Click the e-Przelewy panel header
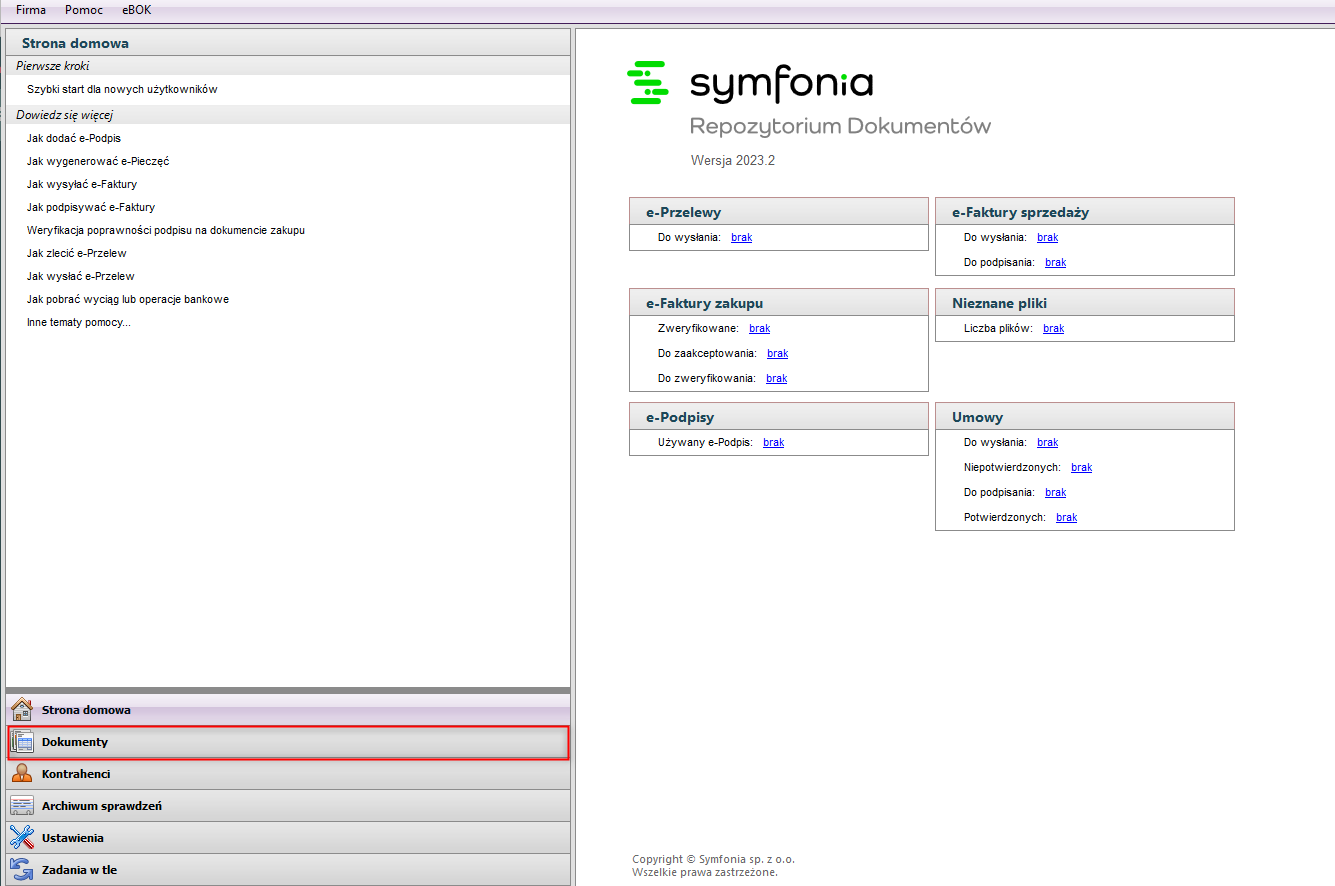1335x886 pixels. pyautogui.click(x=779, y=211)
